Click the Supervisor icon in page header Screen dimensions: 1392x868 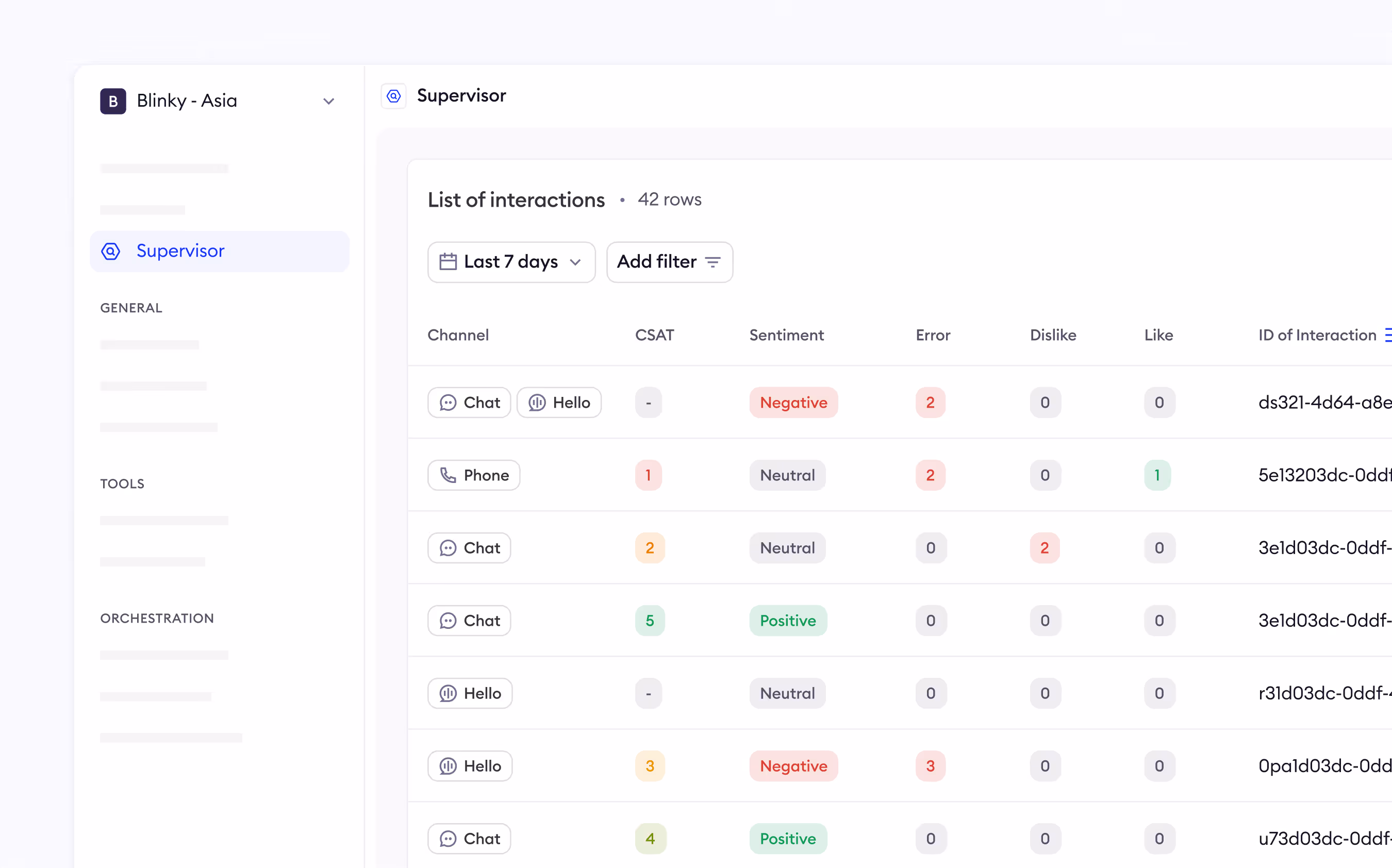pos(394,96)
